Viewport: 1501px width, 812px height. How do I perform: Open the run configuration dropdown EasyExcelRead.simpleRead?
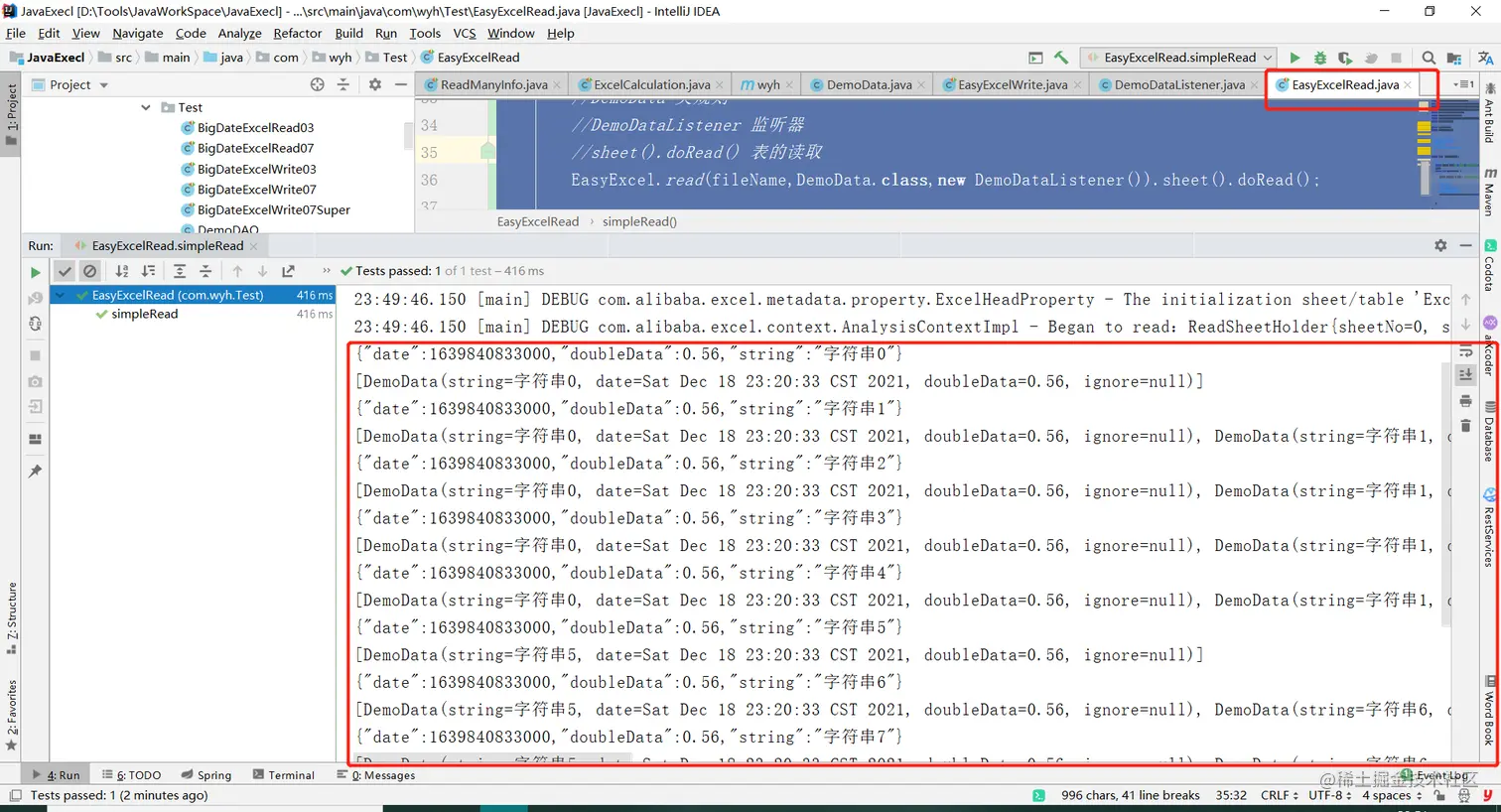click(x=1178, y=58)
